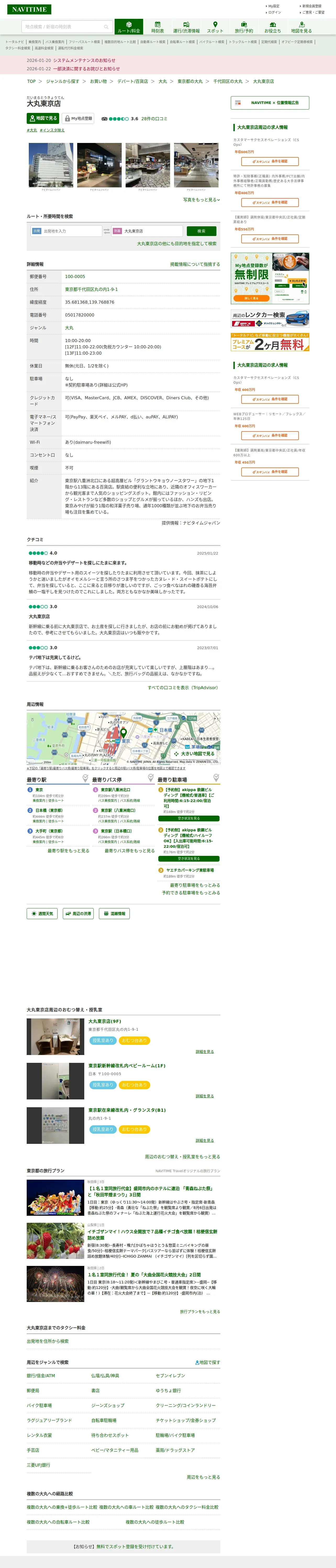The height and width of the screenshot is (1568, 336).
Task: Click 大きい地図で見る on the map
Action: 194,754
